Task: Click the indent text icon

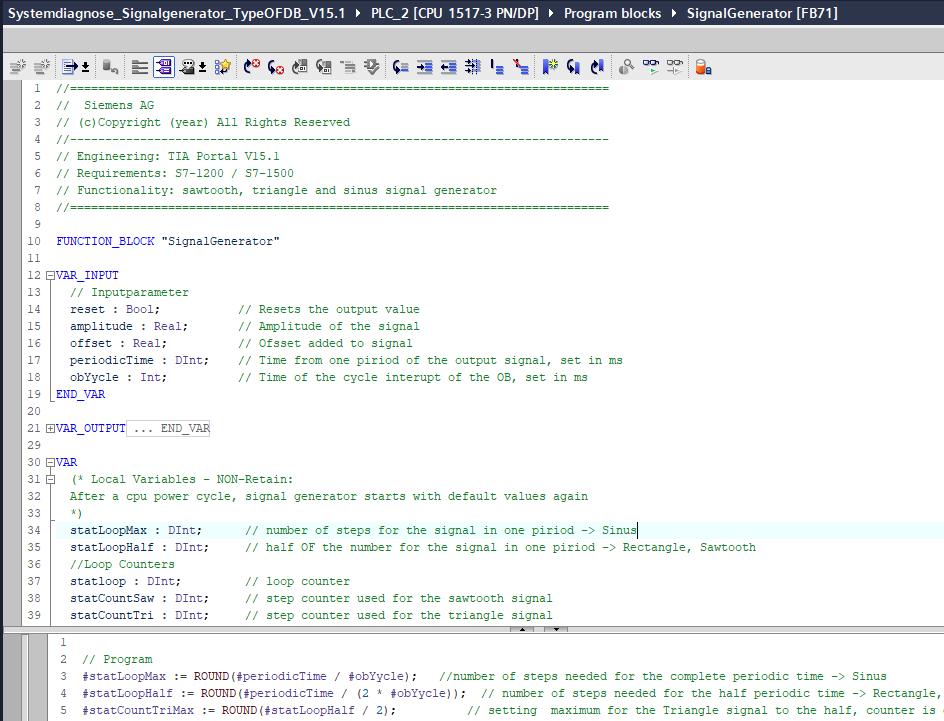Action: tap(424, 67)
